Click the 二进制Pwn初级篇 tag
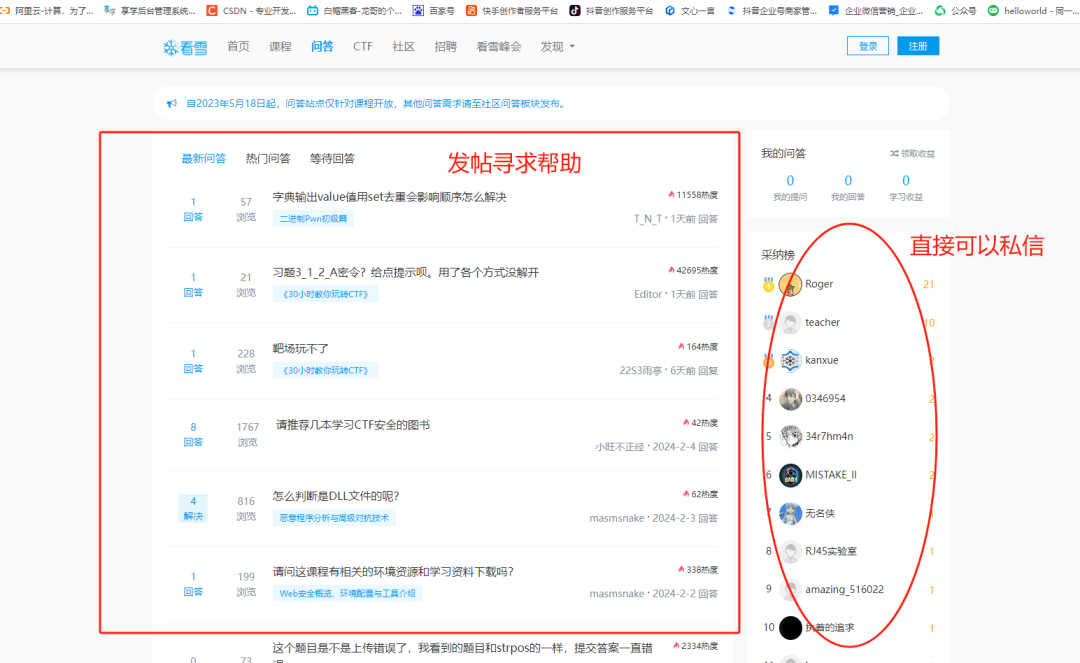 coord(313,219)
